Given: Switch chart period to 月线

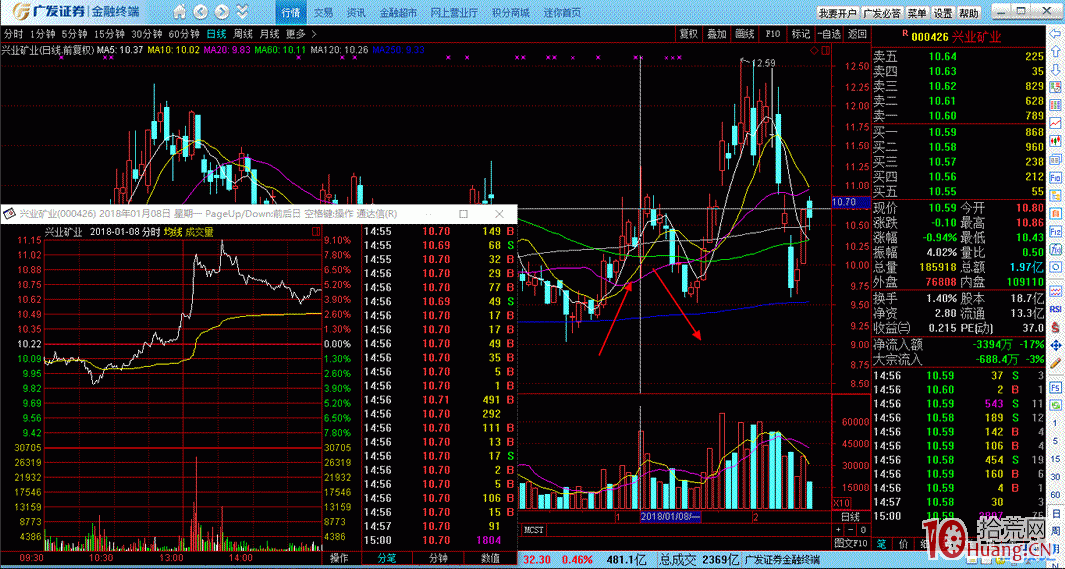Looking at the screenshot, I should coord(270,34).
